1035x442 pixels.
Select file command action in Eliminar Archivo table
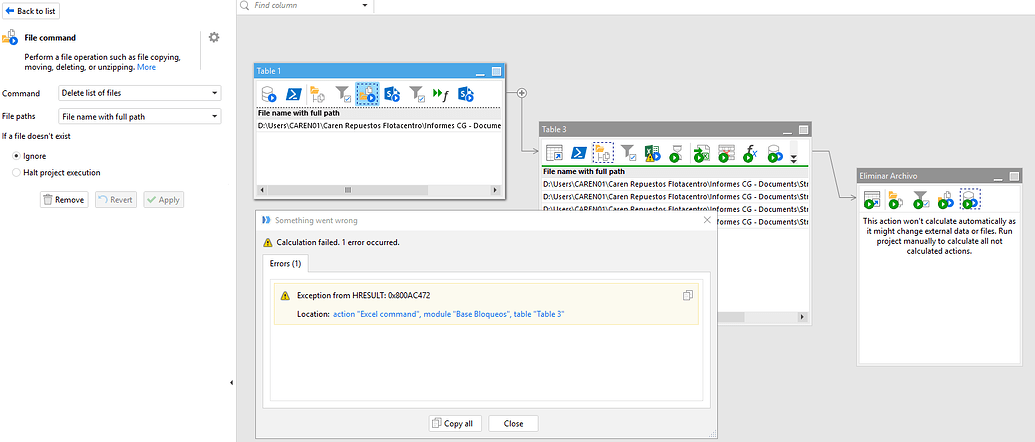[x=945, y=200]
